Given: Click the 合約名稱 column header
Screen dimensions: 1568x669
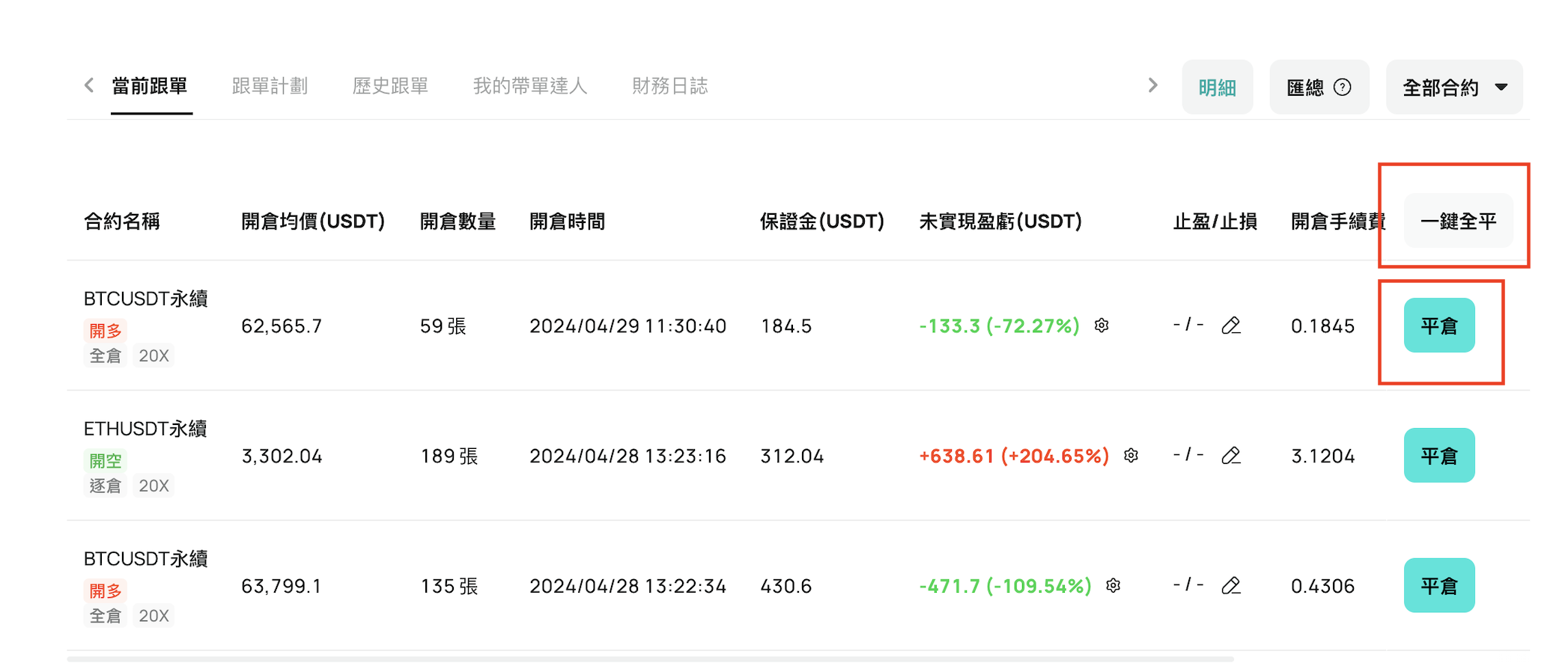Looking at the screenshot, I should [122, 222].
